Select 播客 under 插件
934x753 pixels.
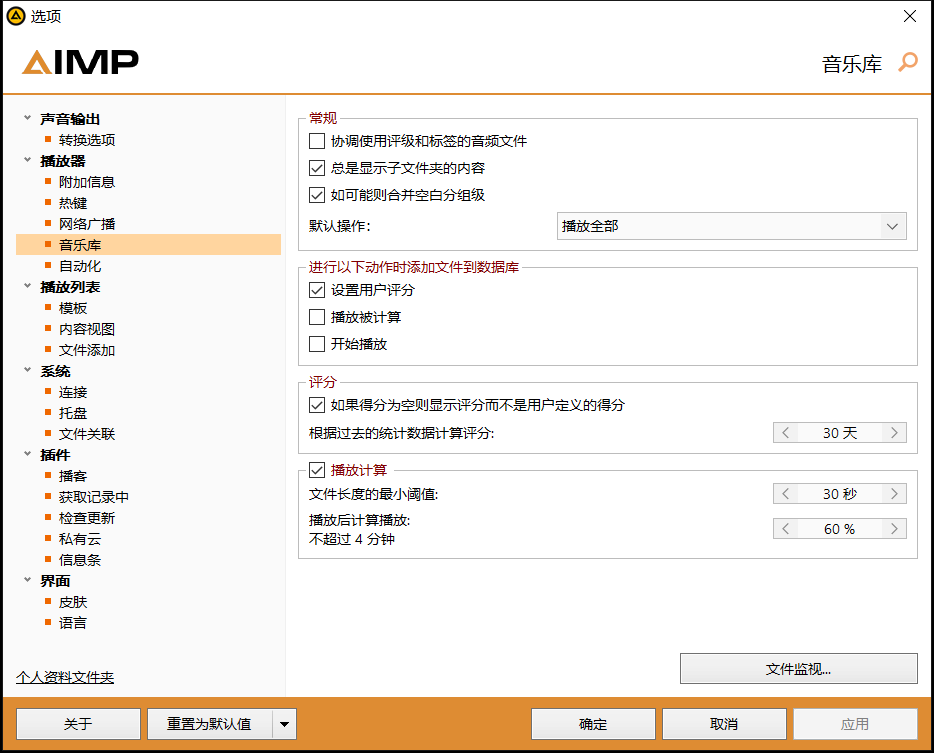point(73,476)
